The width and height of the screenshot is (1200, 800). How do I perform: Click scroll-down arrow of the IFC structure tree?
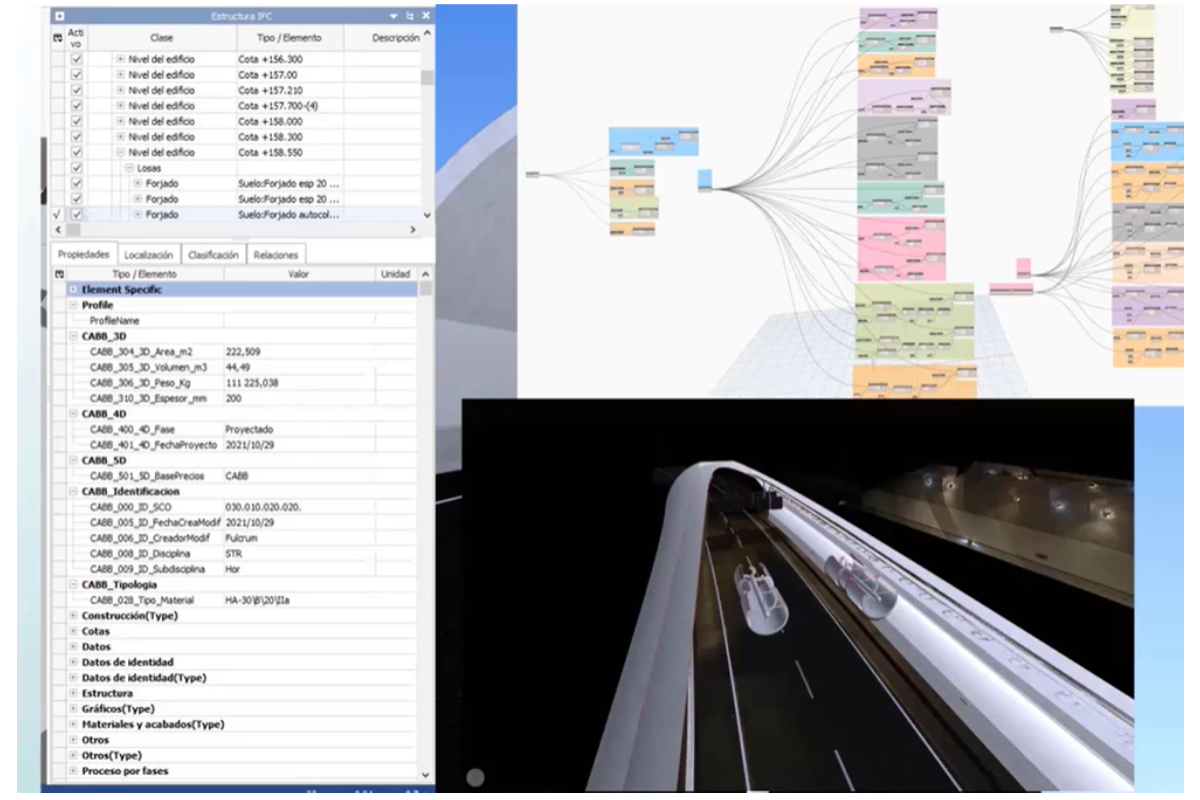pos(428,215)
